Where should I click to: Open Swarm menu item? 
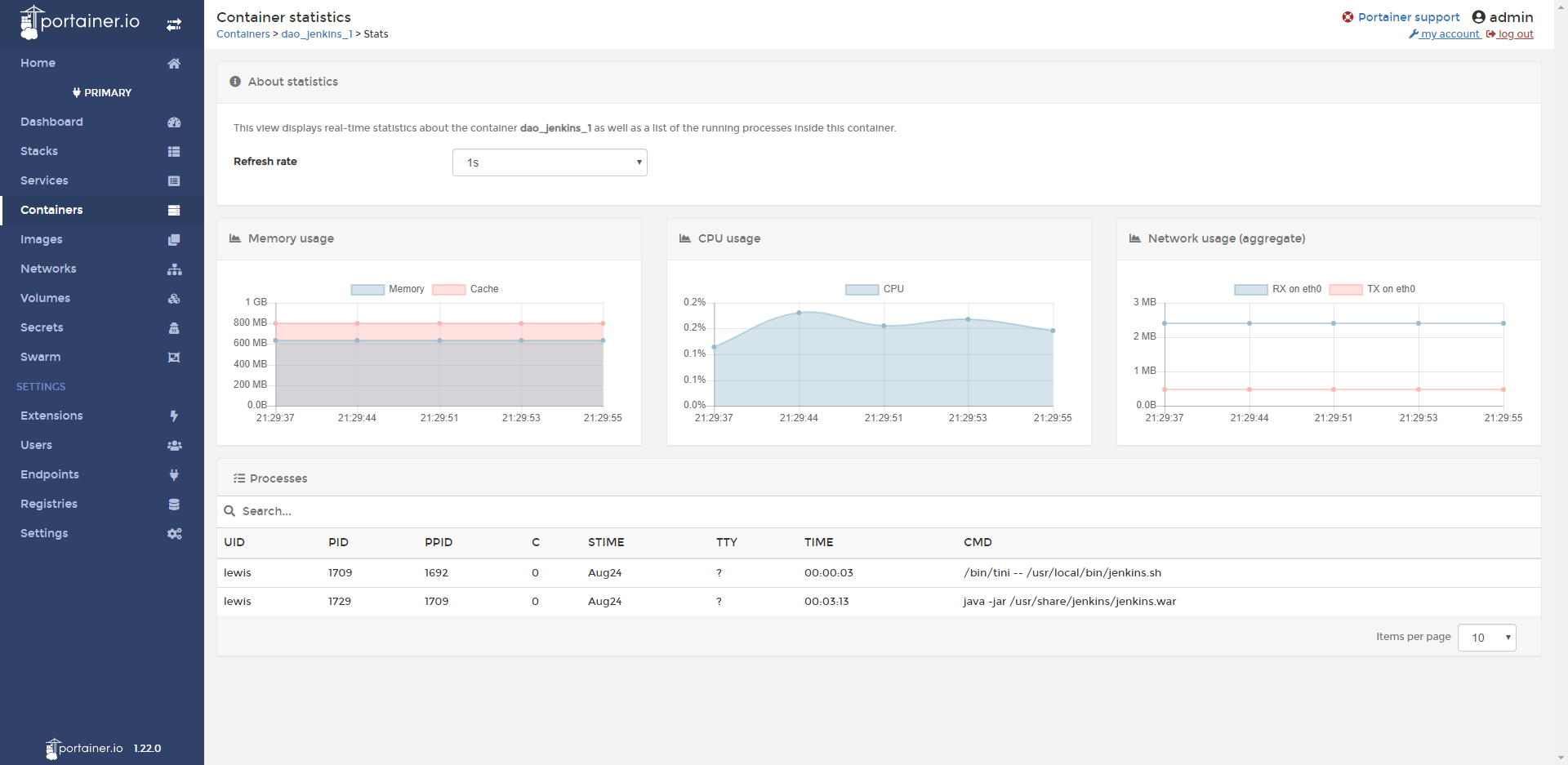(x=40, y=357)
